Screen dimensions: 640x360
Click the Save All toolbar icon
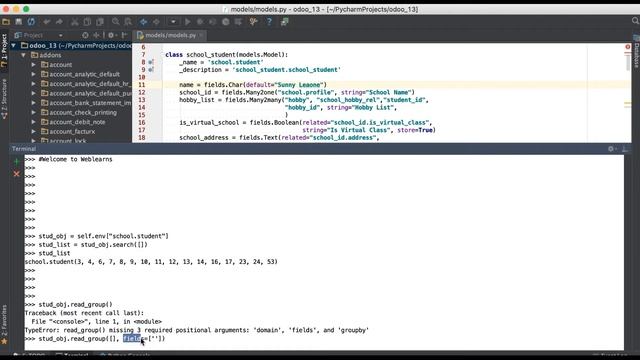(x=19, y=22)
